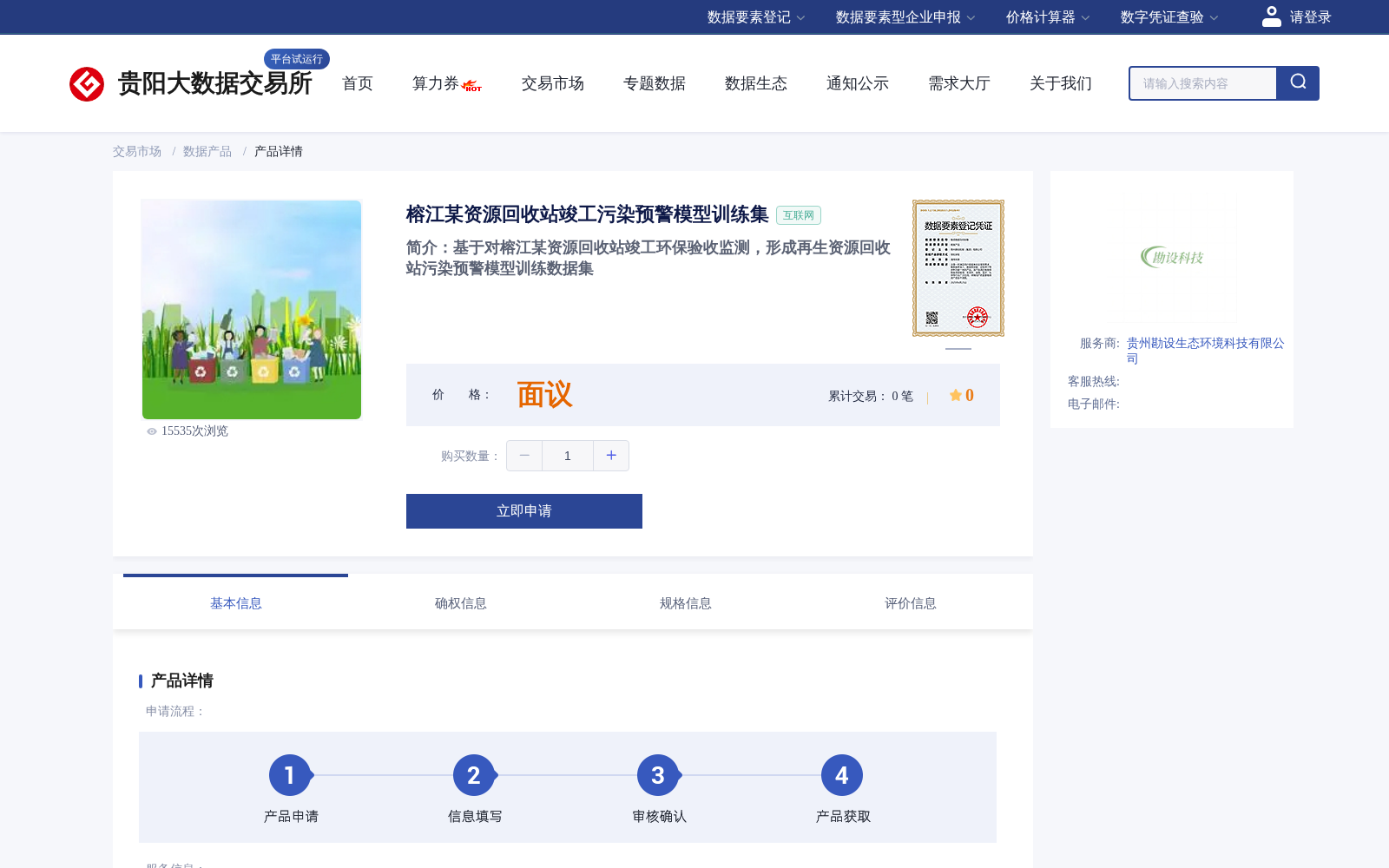Open 专题数据 navigation item
The image size is (1389, 868).
655,83
